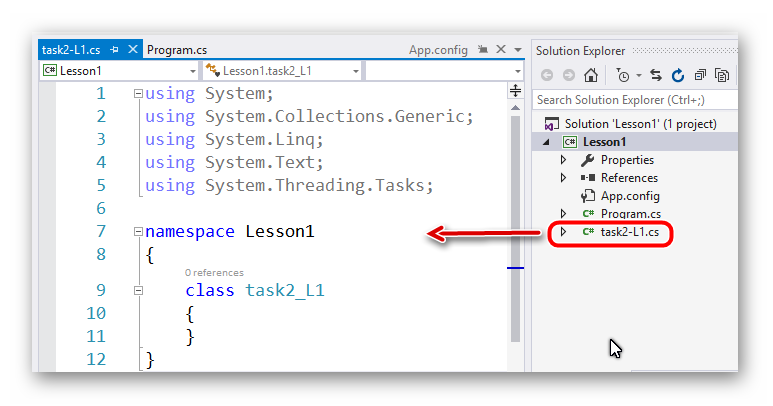Click the Sync with Active Document icon
Screen dimensions: 773x406
click(x=656, y=75)
